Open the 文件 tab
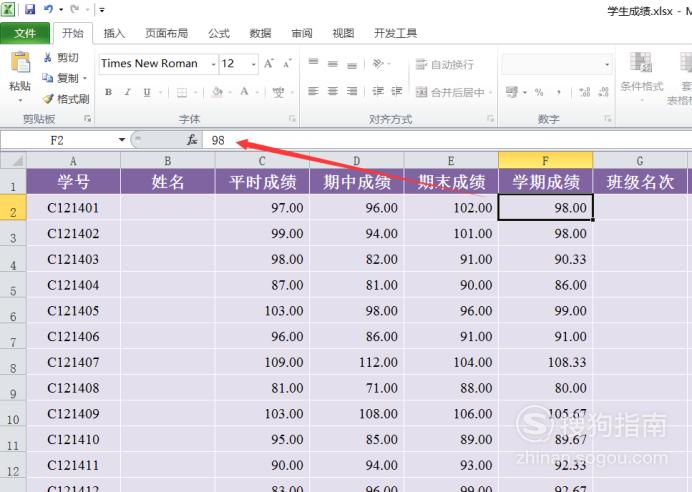 [25, 33]
